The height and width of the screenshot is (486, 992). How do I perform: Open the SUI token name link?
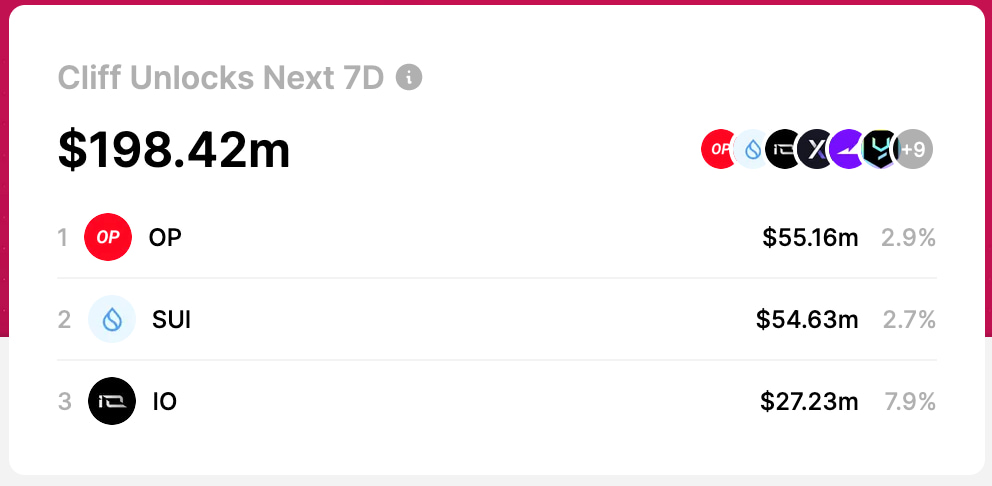click(x=171, y=320)
